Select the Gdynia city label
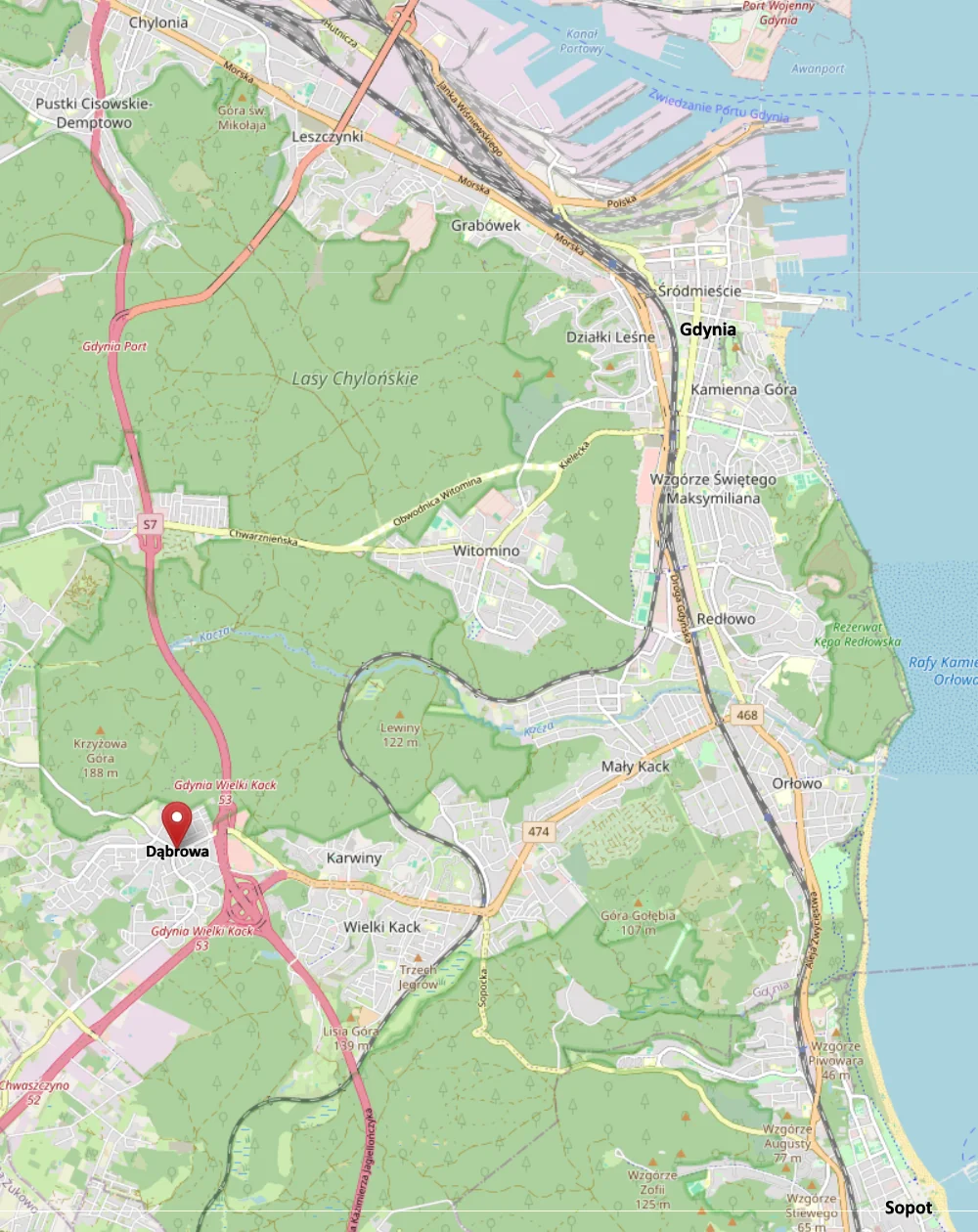Image resolution: width=978 pixels, height=1232 pixels. [x=708, y=330]
